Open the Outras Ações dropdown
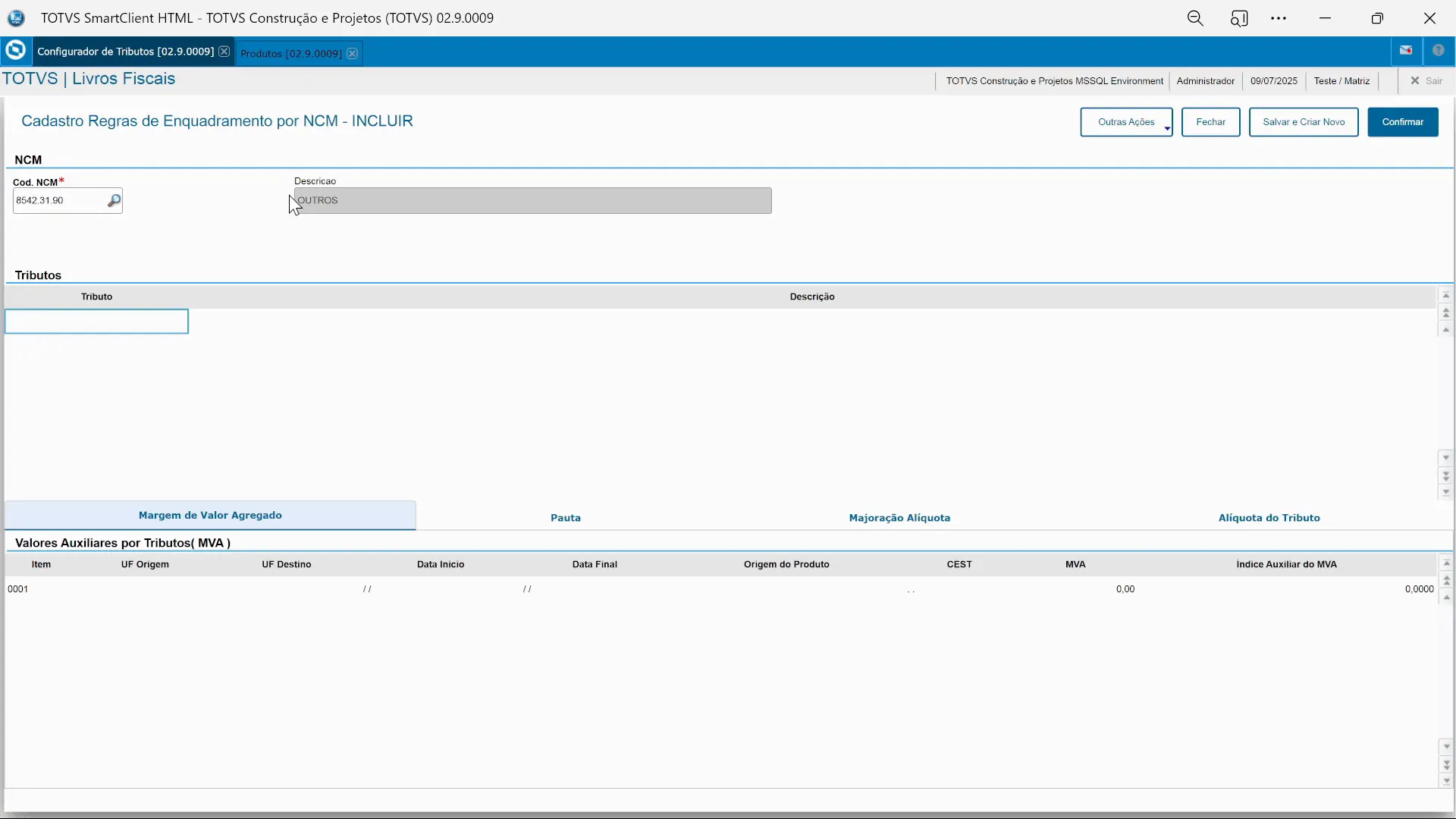The width and height of the screenshot is (1456, 819). pos(1127,122)
